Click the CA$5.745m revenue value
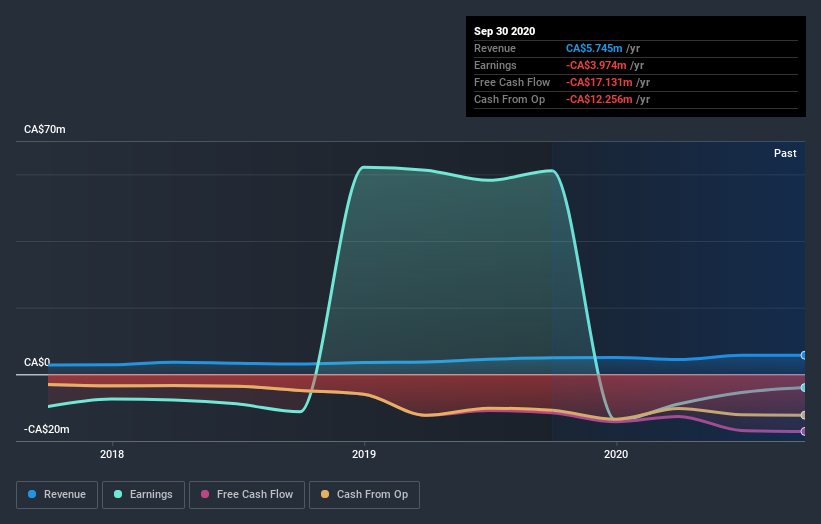This screenshot has height=524, width=821. (x=594, y=48)
